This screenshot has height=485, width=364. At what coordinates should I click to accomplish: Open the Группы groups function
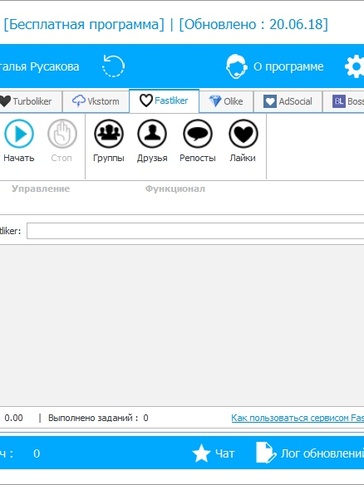tap(109, 134)
